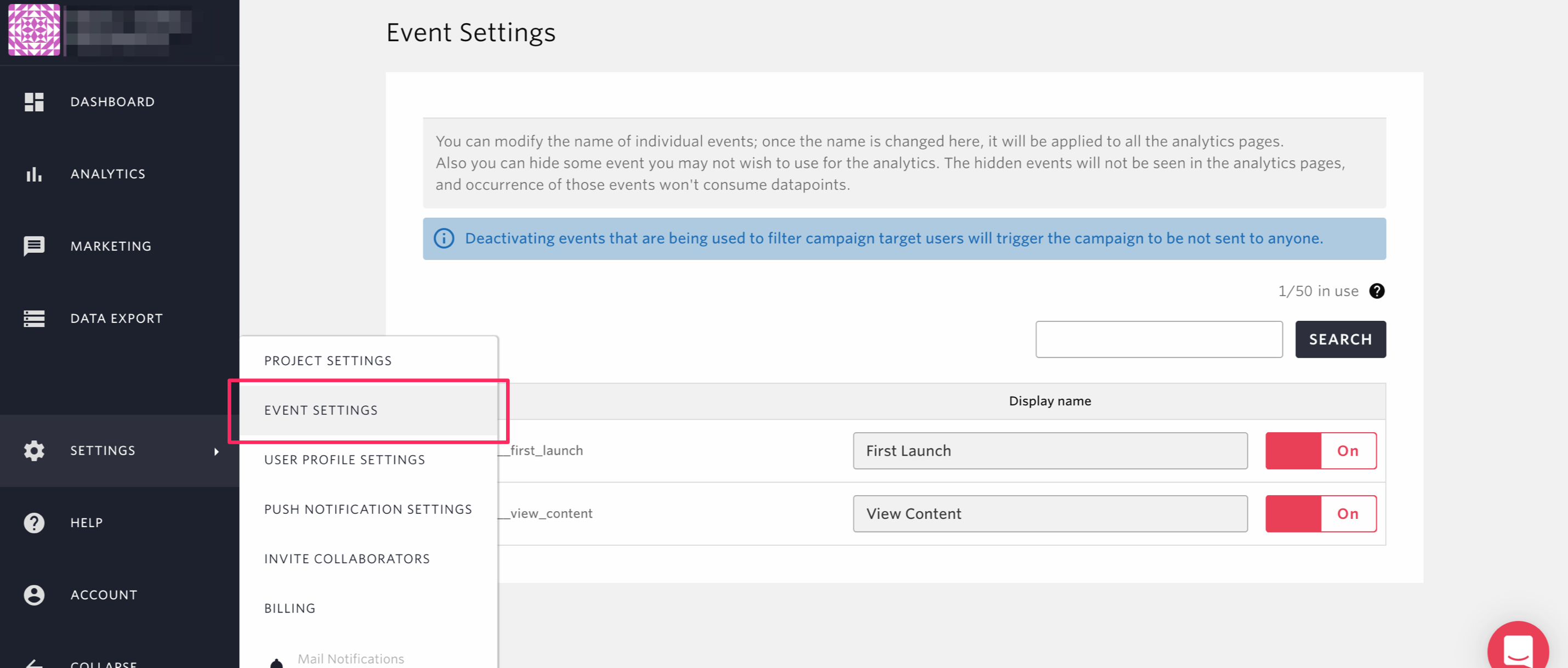The height and width of the screenshot is (668, 1568).
Task: Go to Dashboard in sidebar
Action: coord(112,101)
